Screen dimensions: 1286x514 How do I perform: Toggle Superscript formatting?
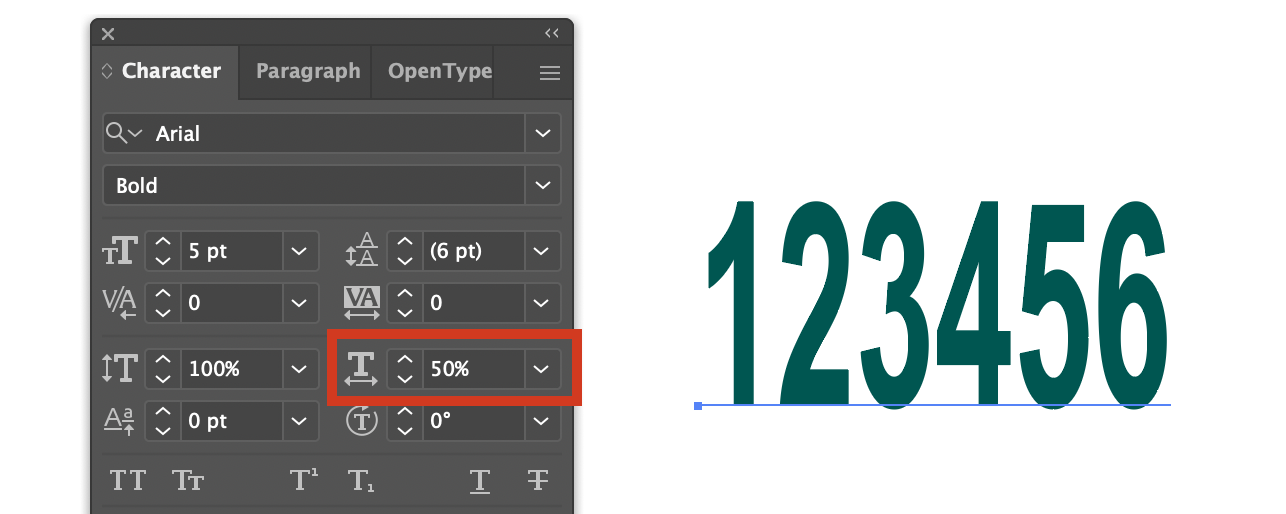(x=304, y=480)
